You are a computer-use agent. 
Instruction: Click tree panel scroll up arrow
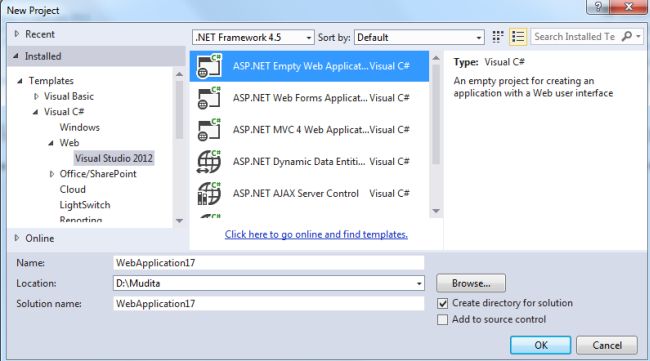tap(179, 75)
